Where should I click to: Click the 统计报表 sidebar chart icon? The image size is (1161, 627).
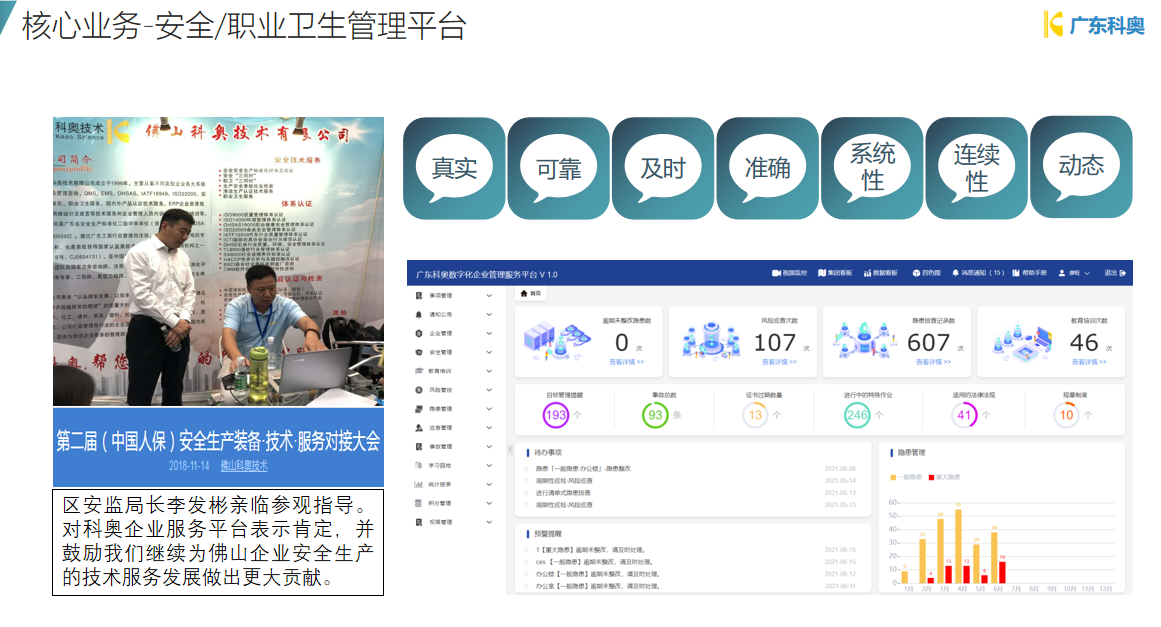tap(419, 484)
